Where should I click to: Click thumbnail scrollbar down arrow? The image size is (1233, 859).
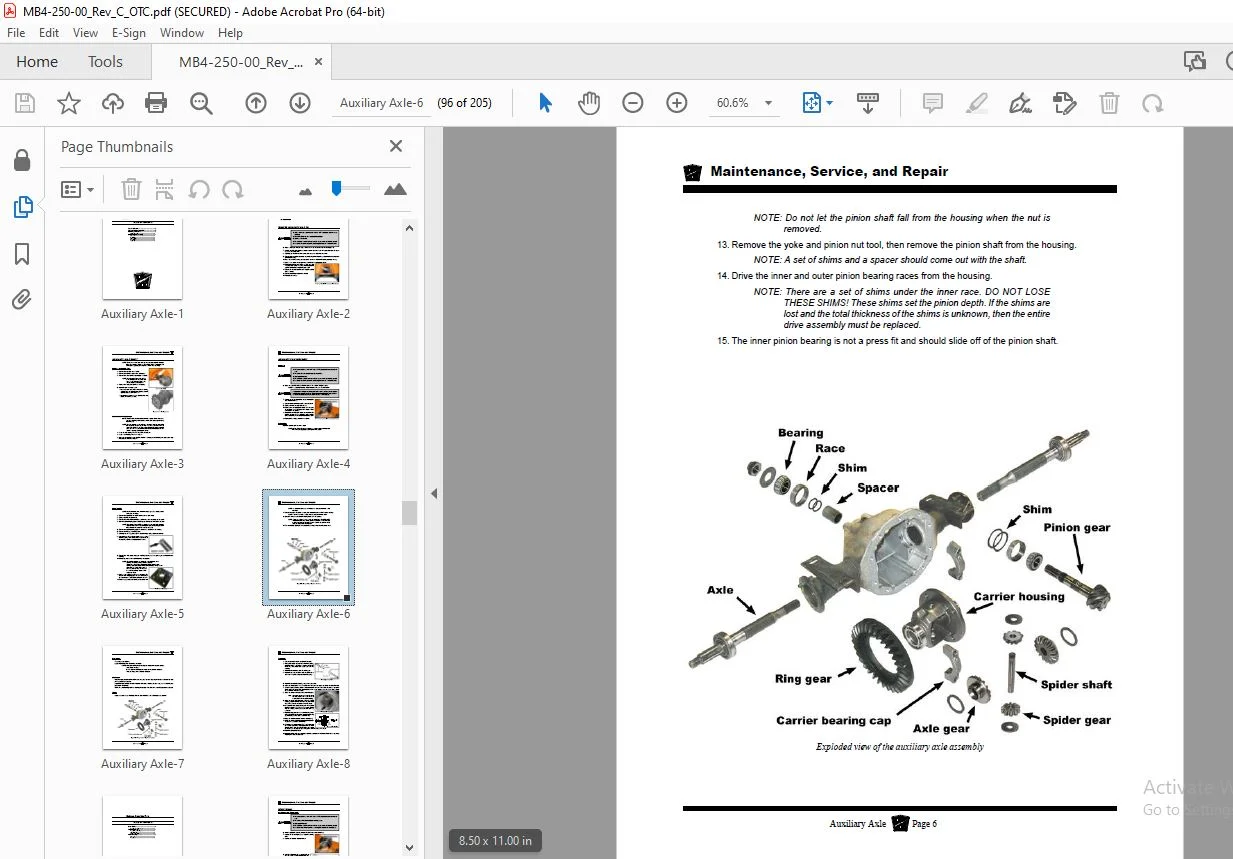tap(409, 848)
